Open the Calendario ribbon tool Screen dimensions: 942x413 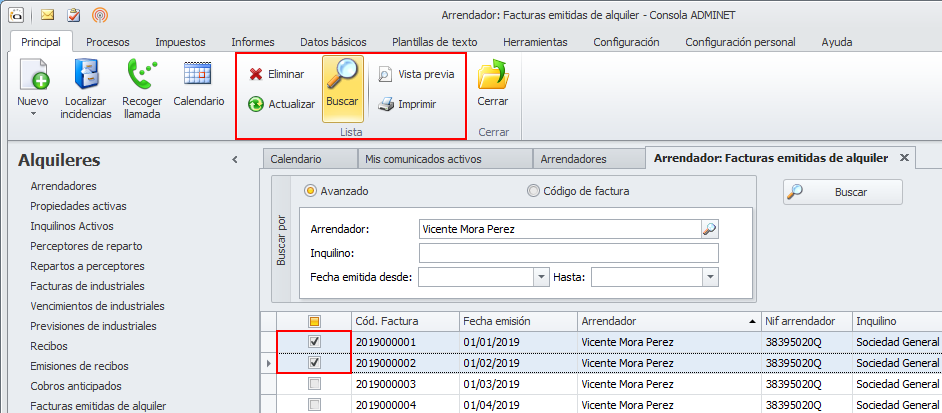[x=199, y=84]
